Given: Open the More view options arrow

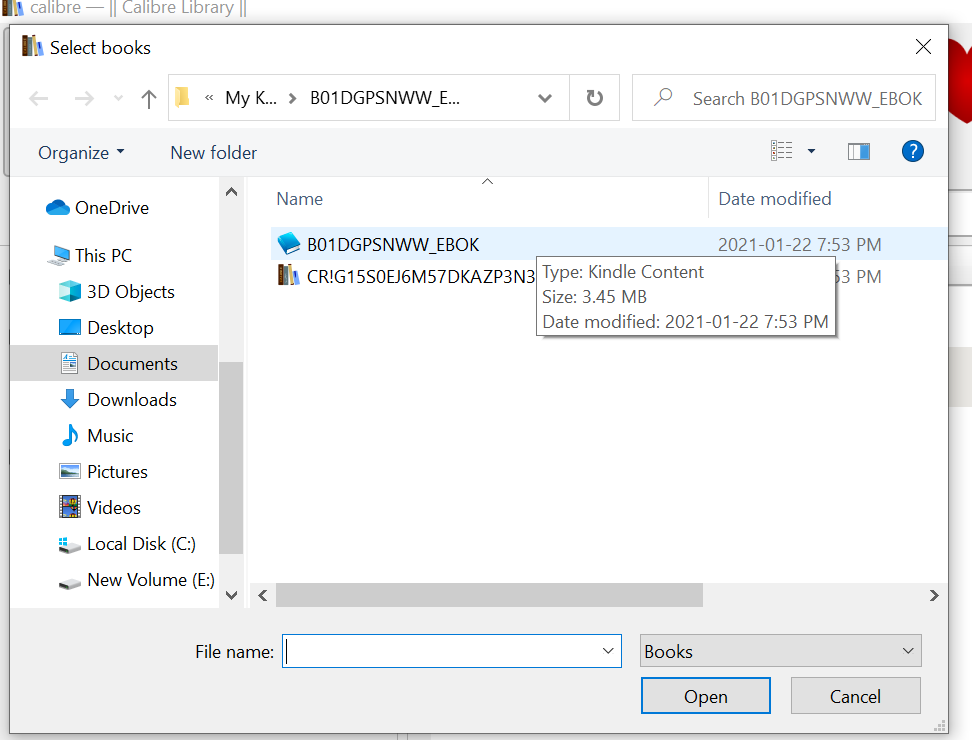Looking at the screenshot, I should tap(811, 151).
